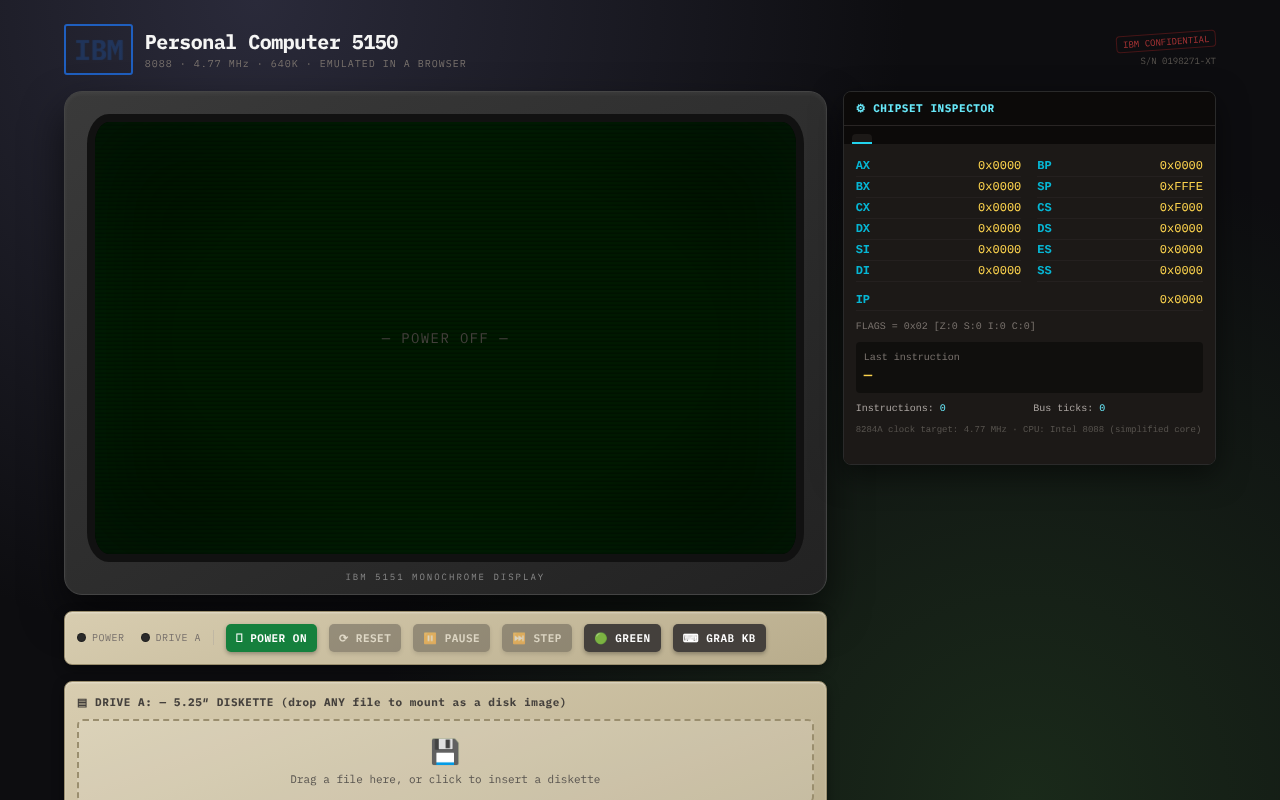Click the POWER indicator LED
1280x800 pixels.
[82, 638]
